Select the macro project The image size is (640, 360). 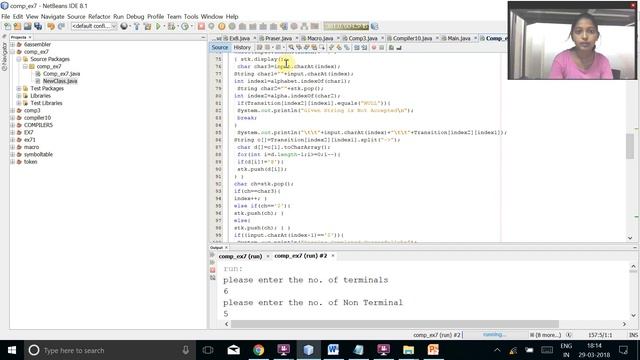31,147
